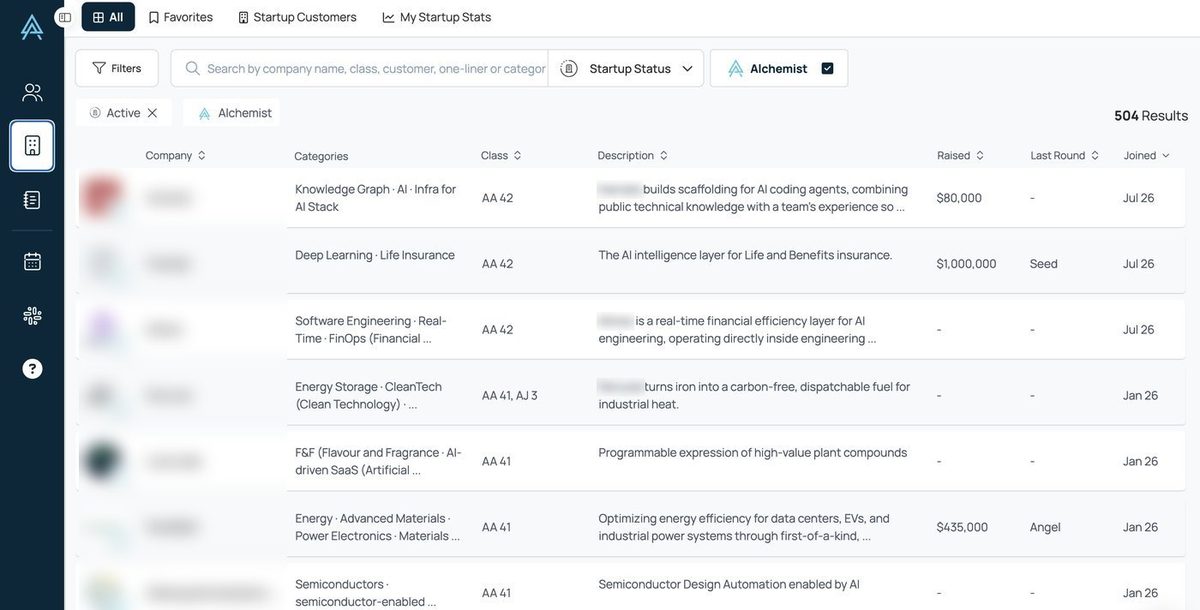1200x610 pixels.
Task: Open the document list sidebar icon
Action: click(x=32, y=200)
